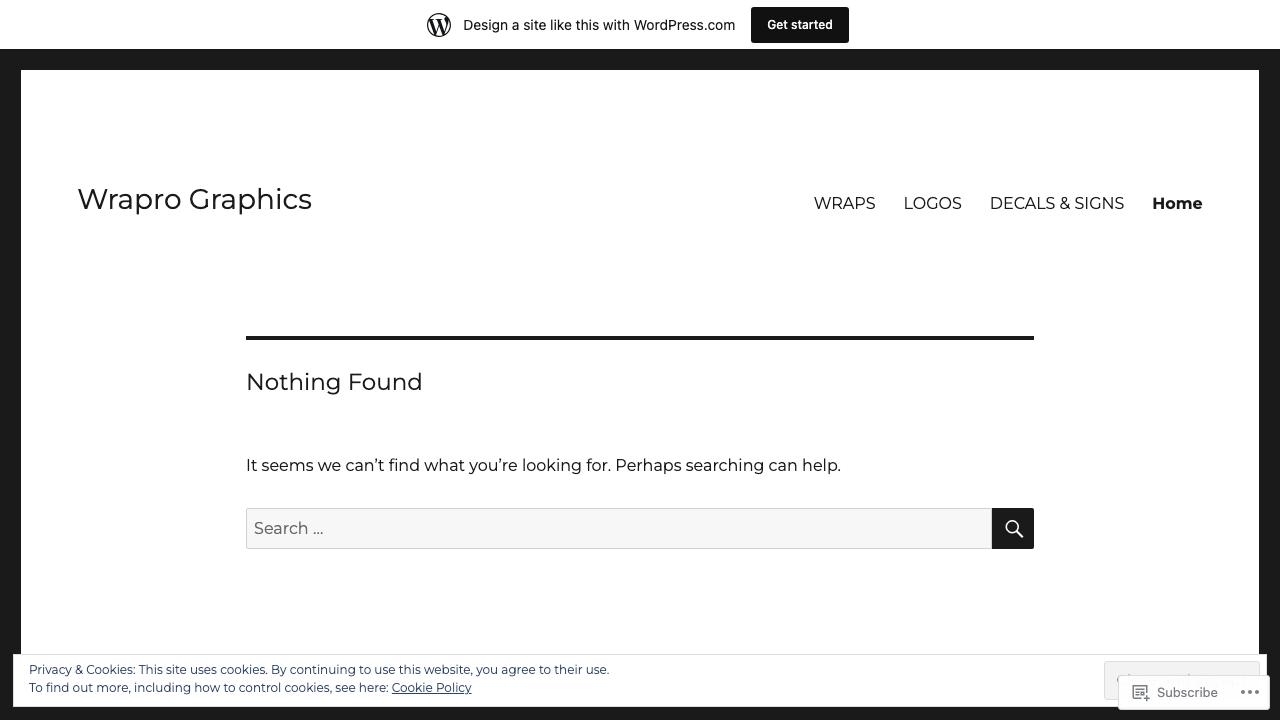This screenshot has width=1280, height=720.
Task: Click the WordPress logo in top banner
Action: tap(439, 25)
